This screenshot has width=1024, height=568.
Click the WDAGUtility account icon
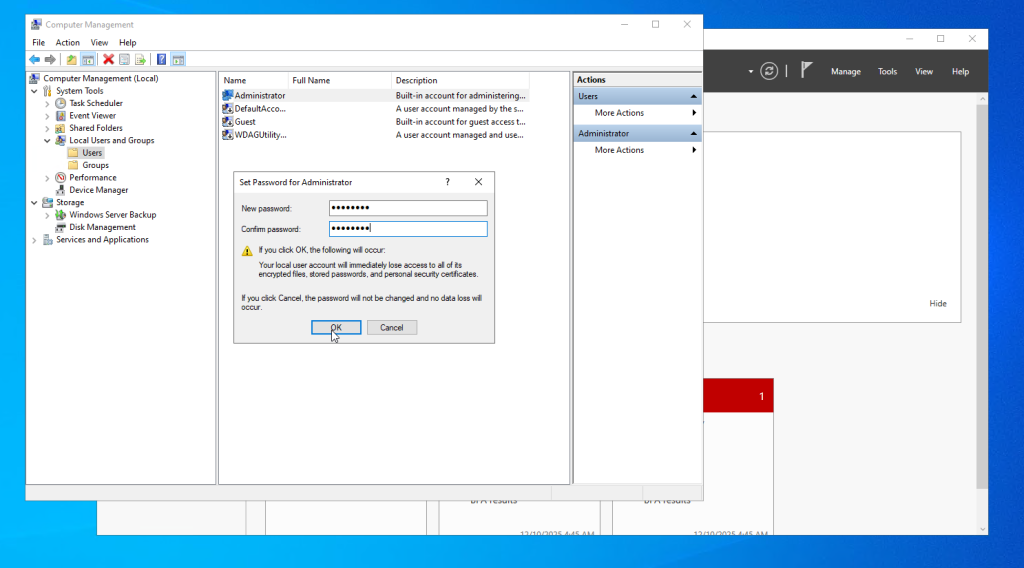click(227, 134)
